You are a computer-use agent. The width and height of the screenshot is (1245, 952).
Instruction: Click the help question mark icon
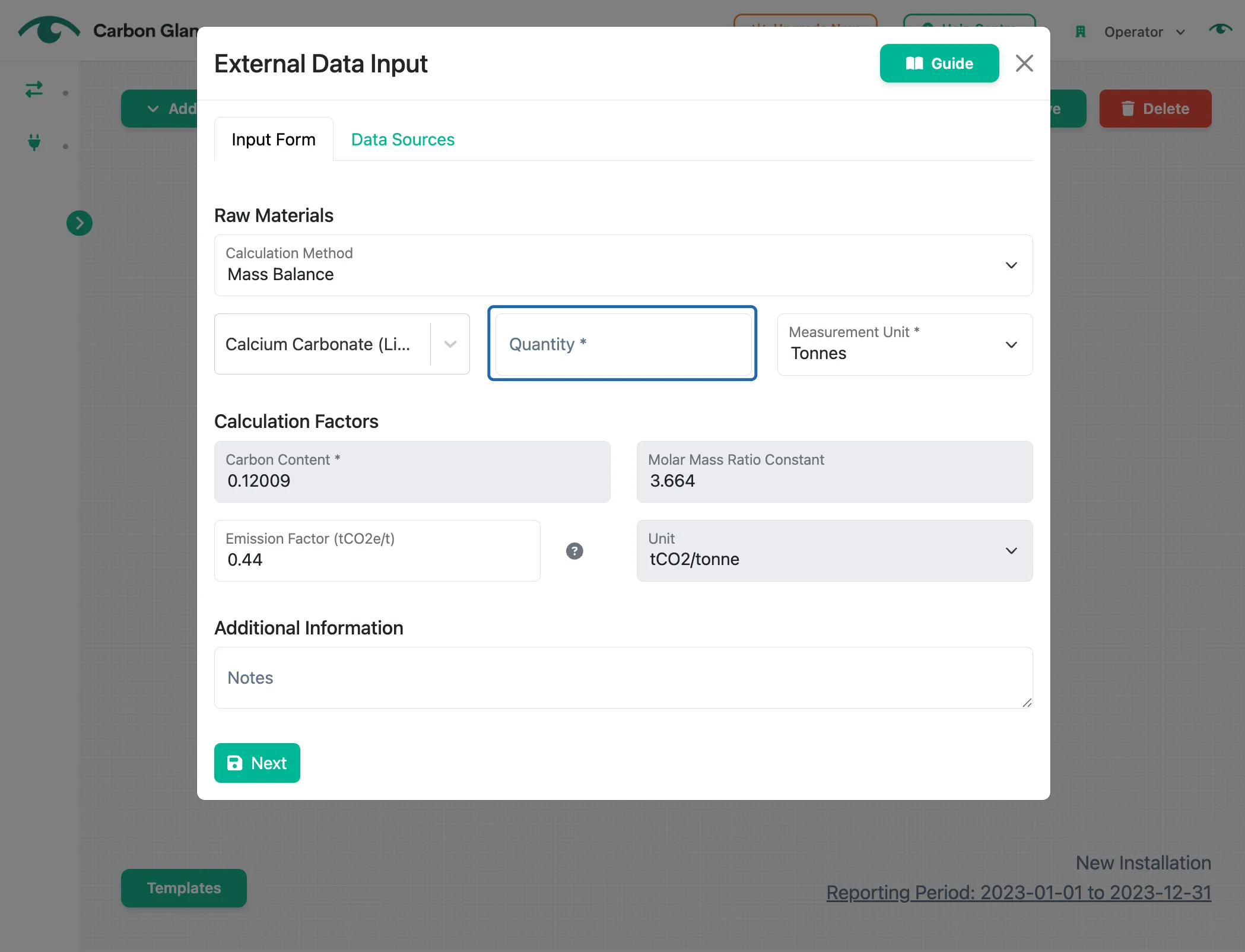[x=574, y=551]
